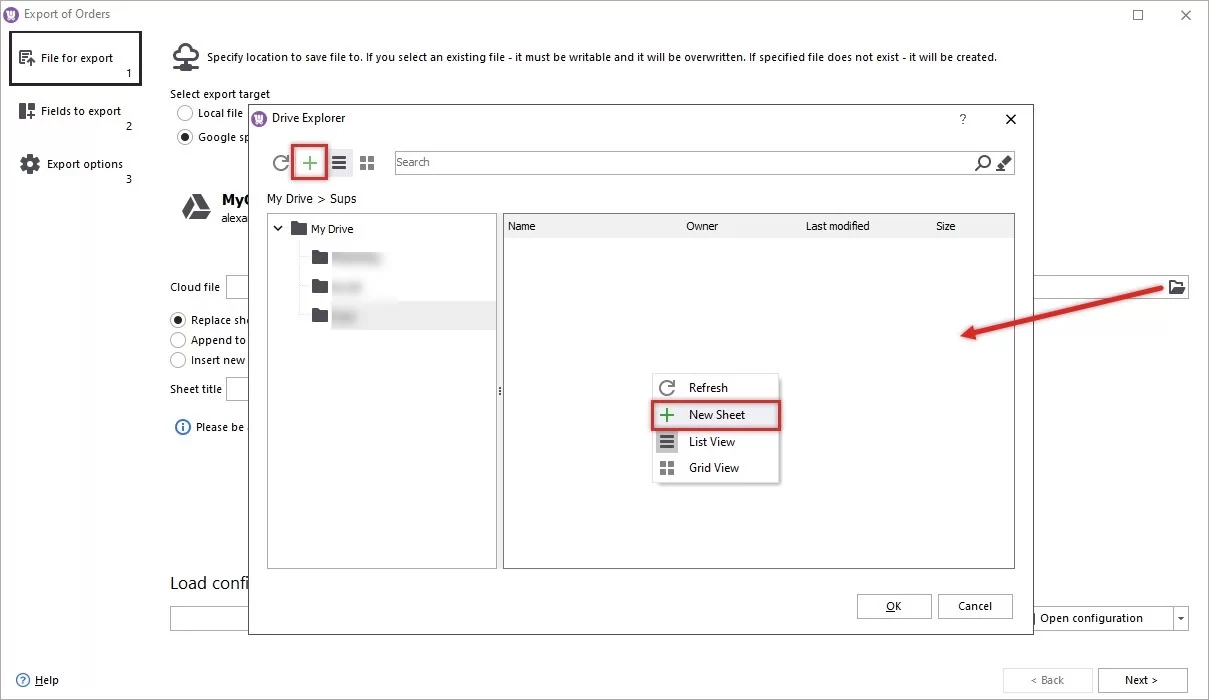Confirm selection with the OK button
1209x700 pixels.
coord(893,606)
